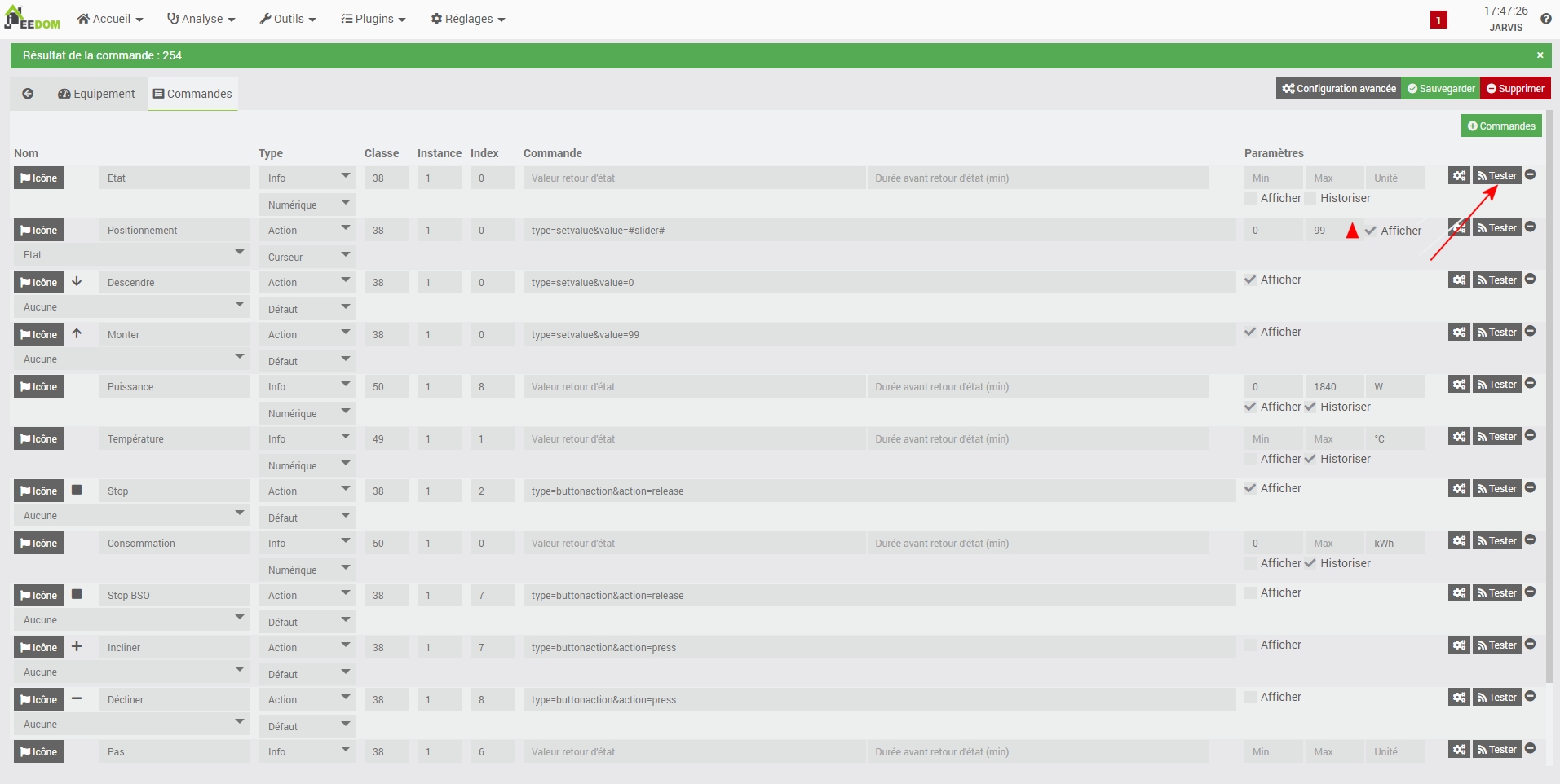Open the Plugins menu
Viewport: 1560px width, 784px height.
[x=373, y=19]
